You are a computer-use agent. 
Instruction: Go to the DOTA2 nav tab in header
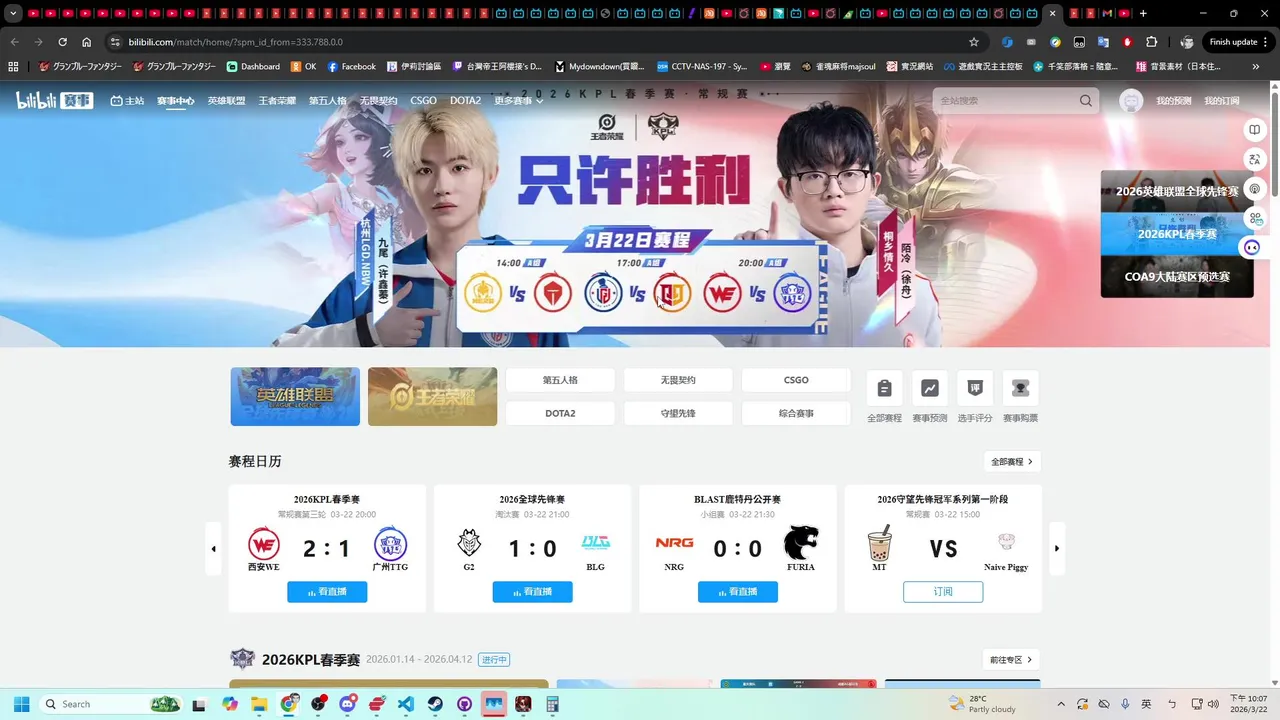point(465,101)
